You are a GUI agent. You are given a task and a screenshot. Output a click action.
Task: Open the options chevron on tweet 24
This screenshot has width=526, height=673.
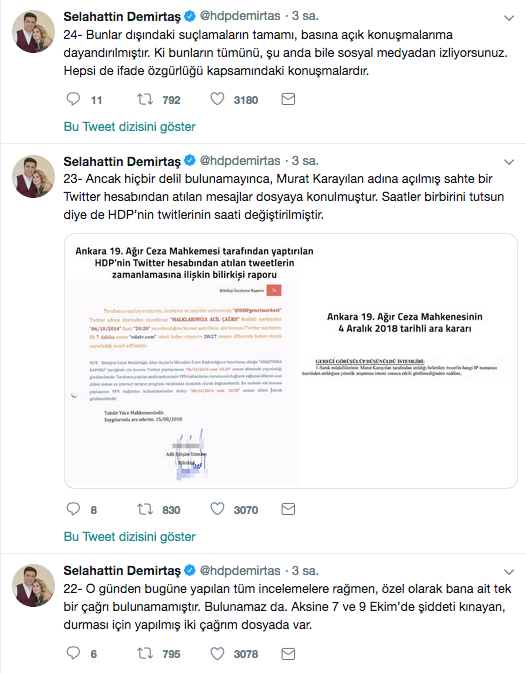509,18
